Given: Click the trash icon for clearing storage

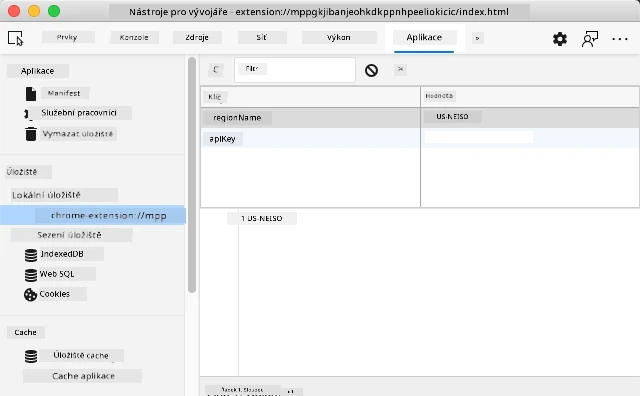Looking at the screenshot, I should [31, 134].
